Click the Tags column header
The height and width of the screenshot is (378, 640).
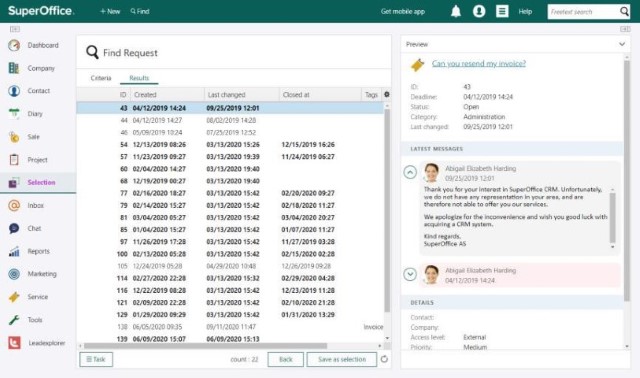point(371,95)
